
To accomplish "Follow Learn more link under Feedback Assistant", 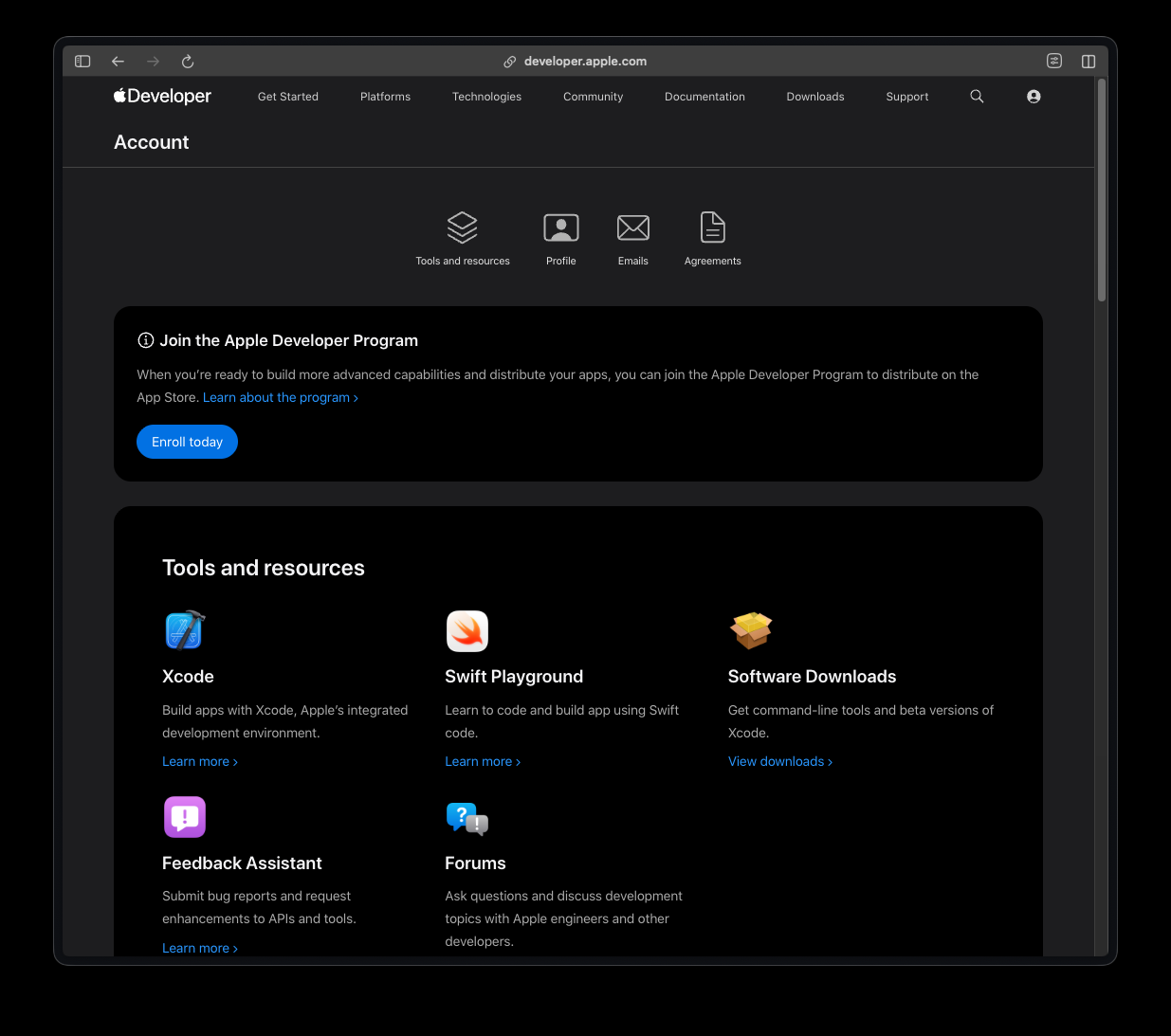I will [200, 948].
